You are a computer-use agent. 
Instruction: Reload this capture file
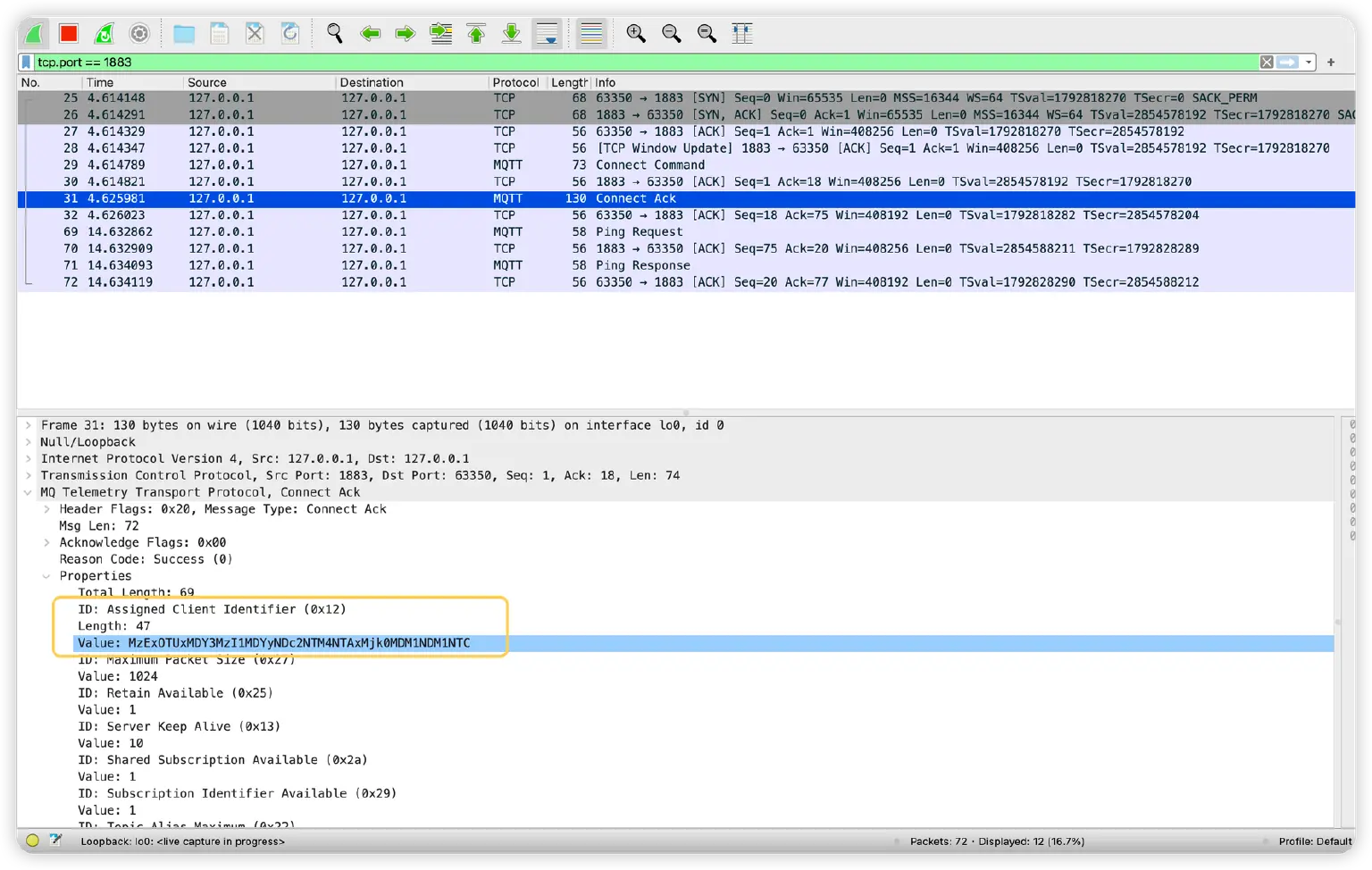tap(289, 33)
